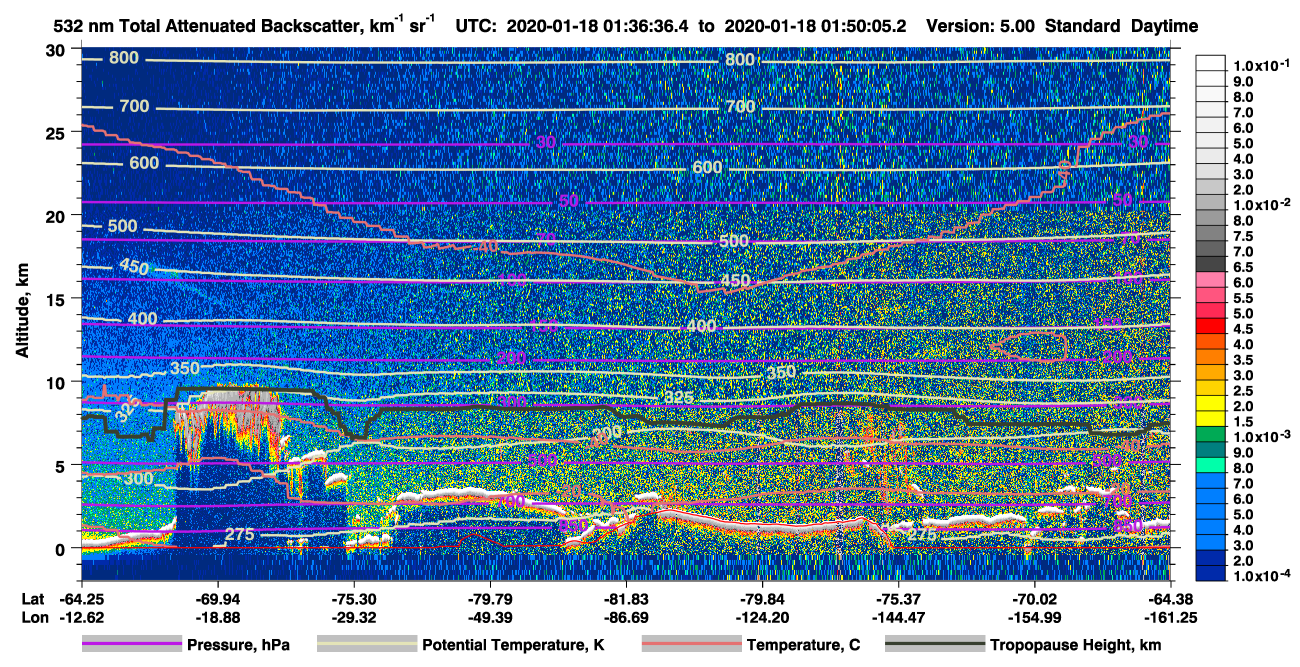
Task: Click the latitude value '-75.30'
Action: pos(353,599)
